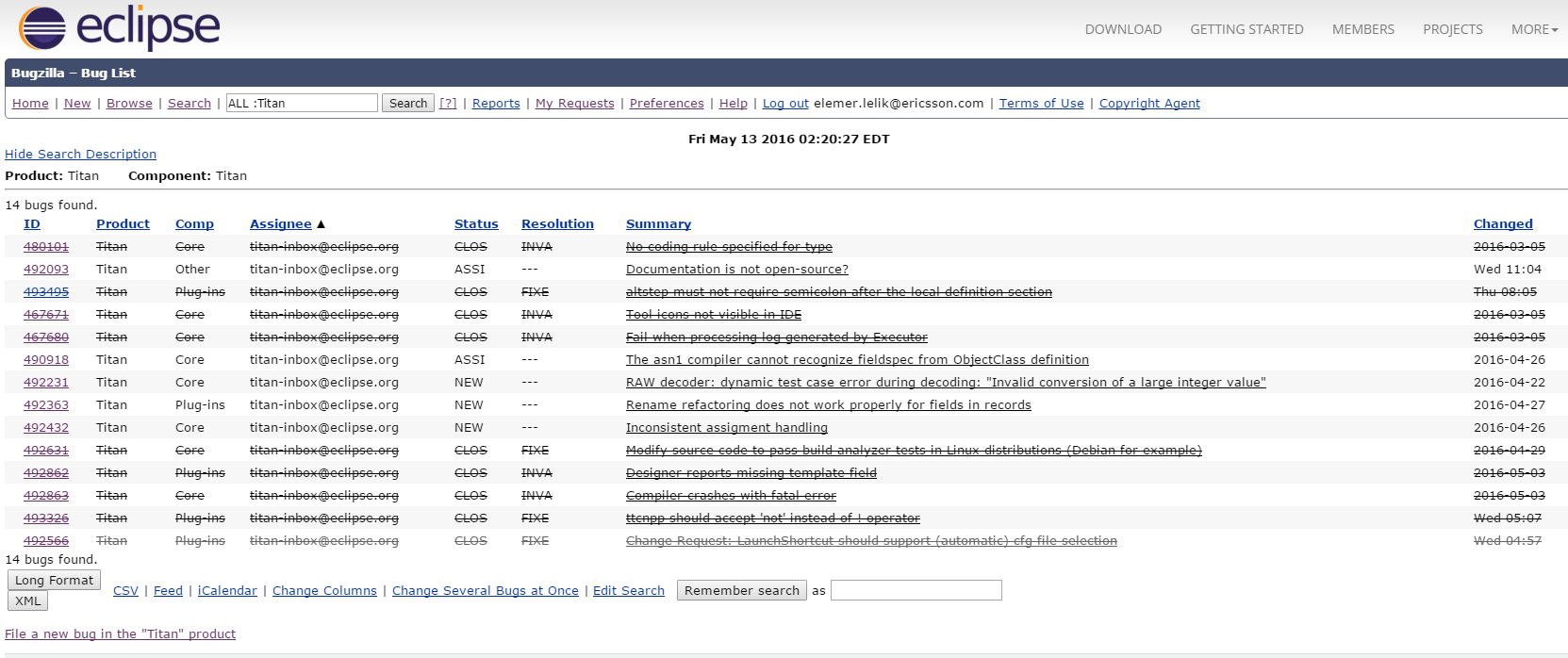
Task: File a new bug in Titan product
Action: tap(120, 634)
